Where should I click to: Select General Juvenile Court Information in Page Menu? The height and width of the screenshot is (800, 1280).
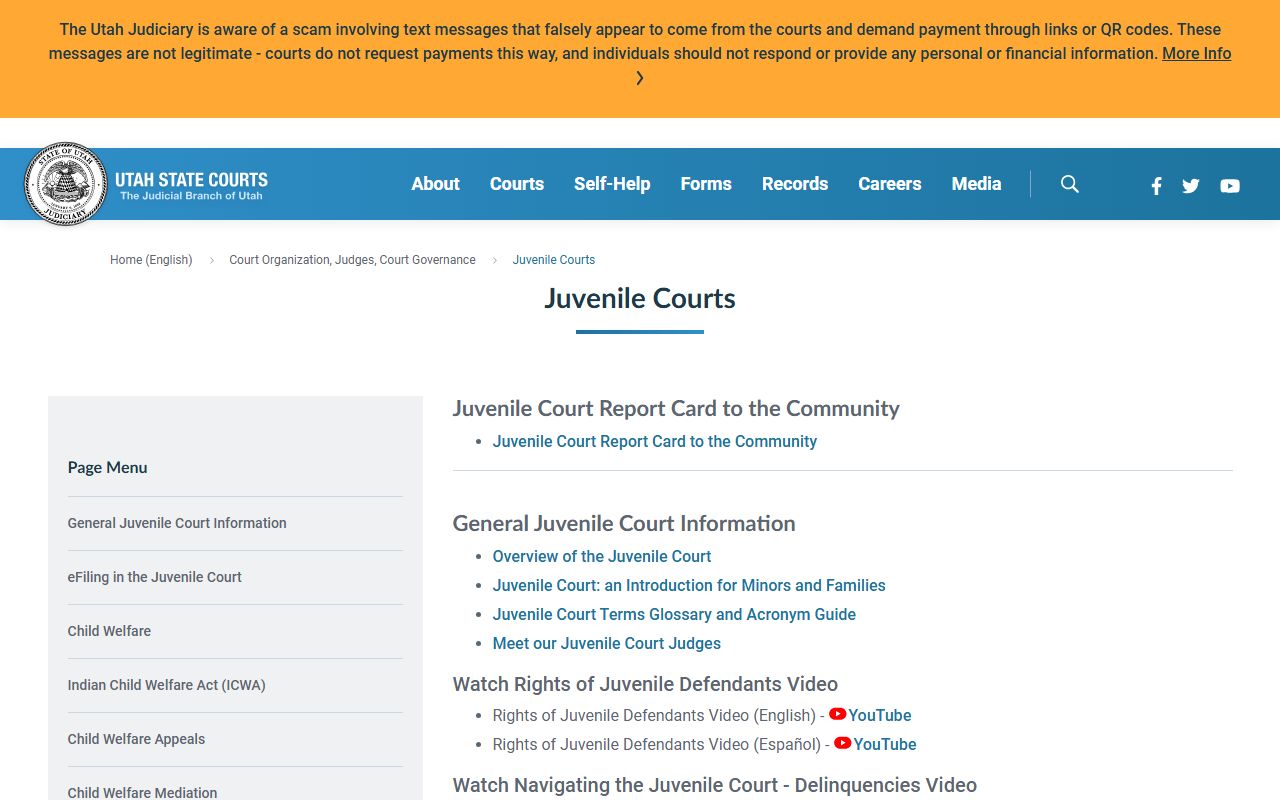177,523
